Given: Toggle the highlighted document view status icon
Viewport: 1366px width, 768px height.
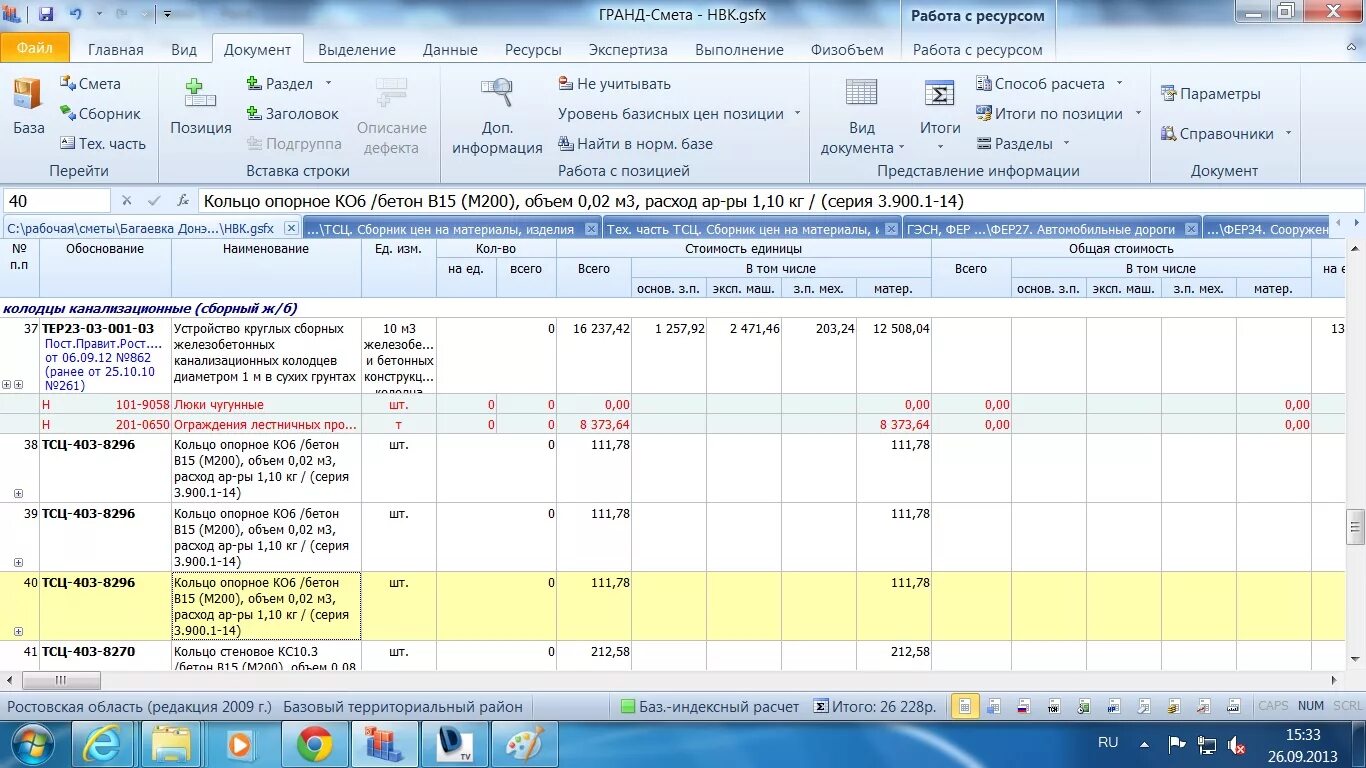Looking at the screenshot, I should point(964,706).
